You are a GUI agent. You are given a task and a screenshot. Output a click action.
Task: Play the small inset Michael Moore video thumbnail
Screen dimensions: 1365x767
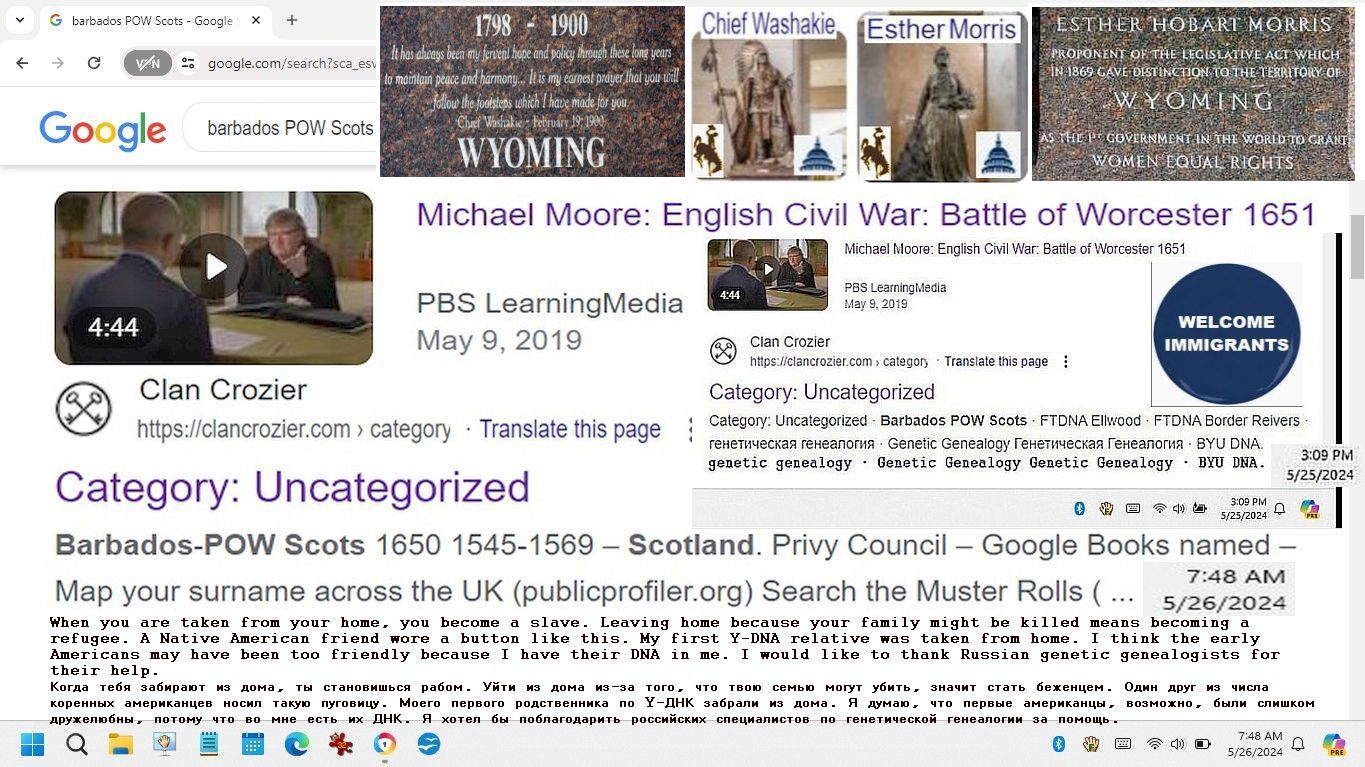767,274
